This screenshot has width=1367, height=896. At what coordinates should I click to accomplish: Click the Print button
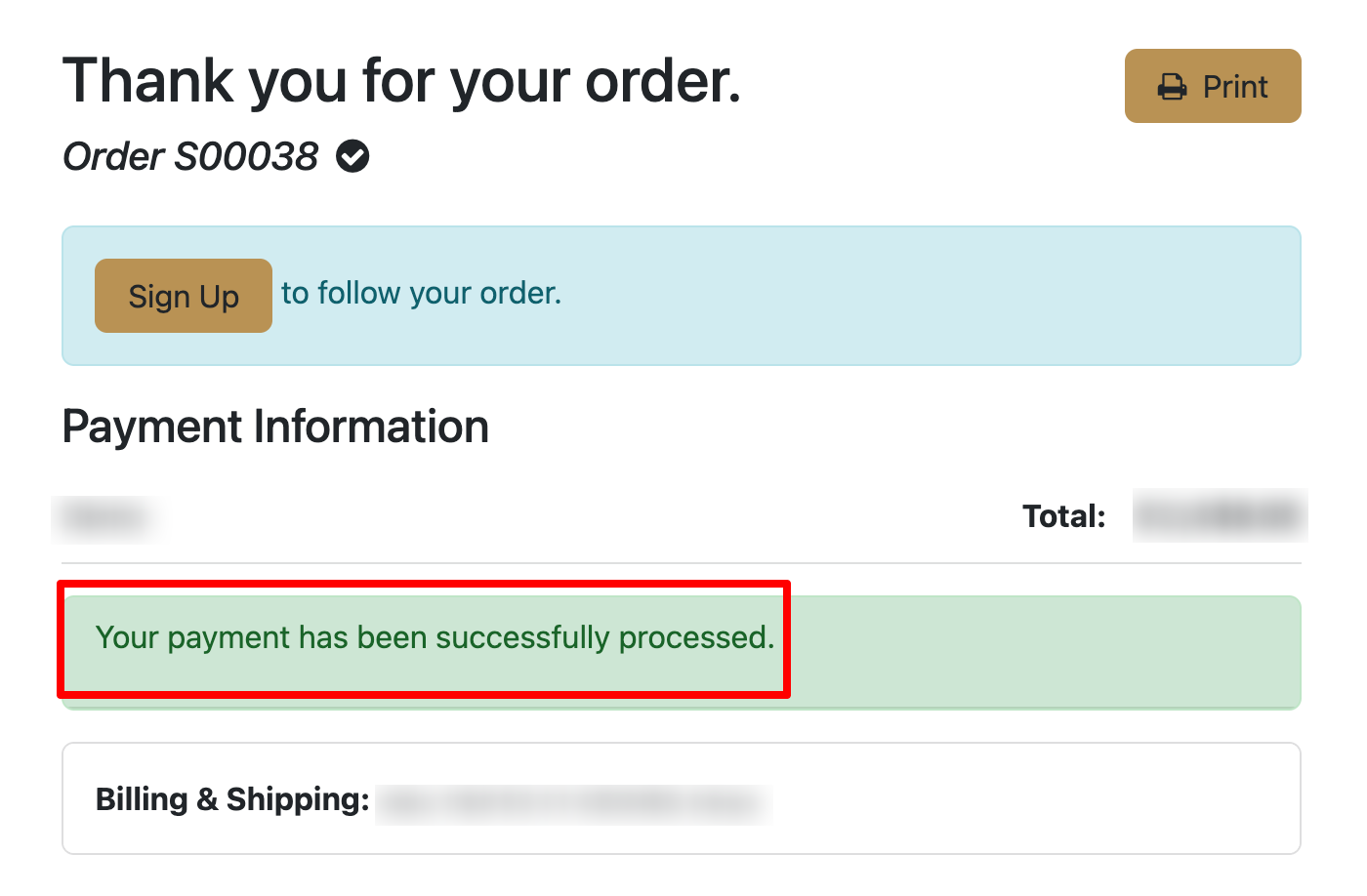(1212, 86)
